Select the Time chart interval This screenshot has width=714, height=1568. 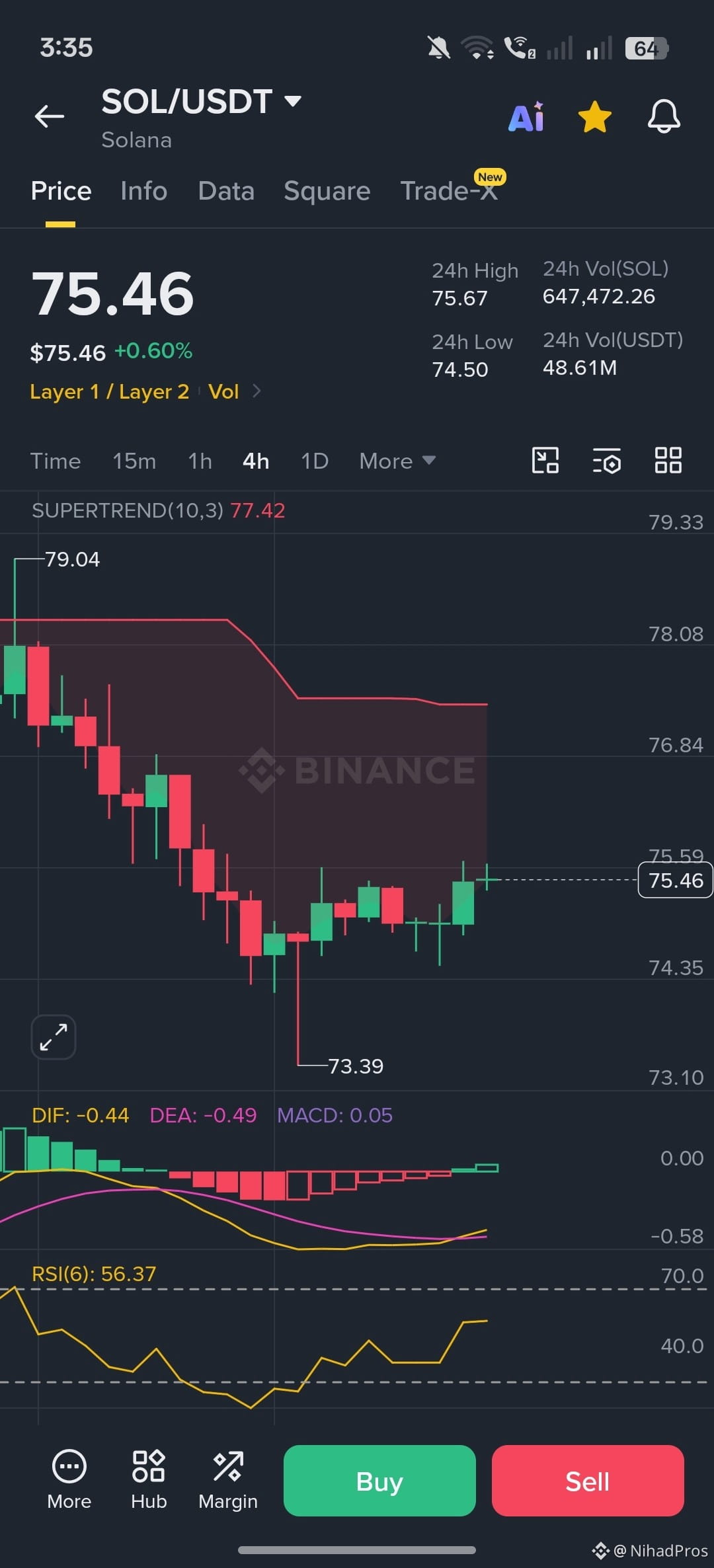click(x=56, y=461)
